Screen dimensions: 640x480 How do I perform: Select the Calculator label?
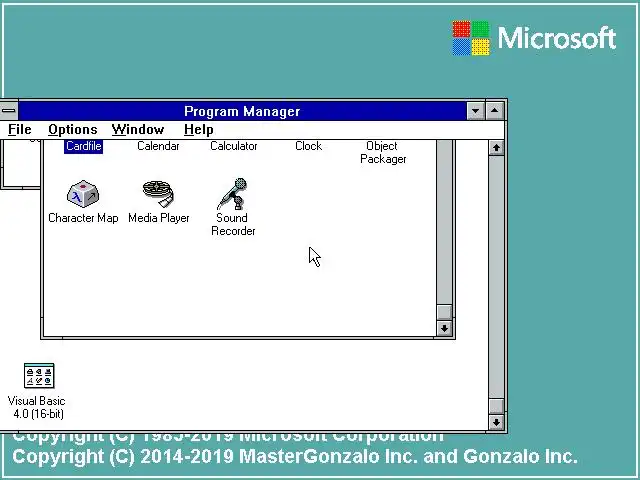pos(233,146)
